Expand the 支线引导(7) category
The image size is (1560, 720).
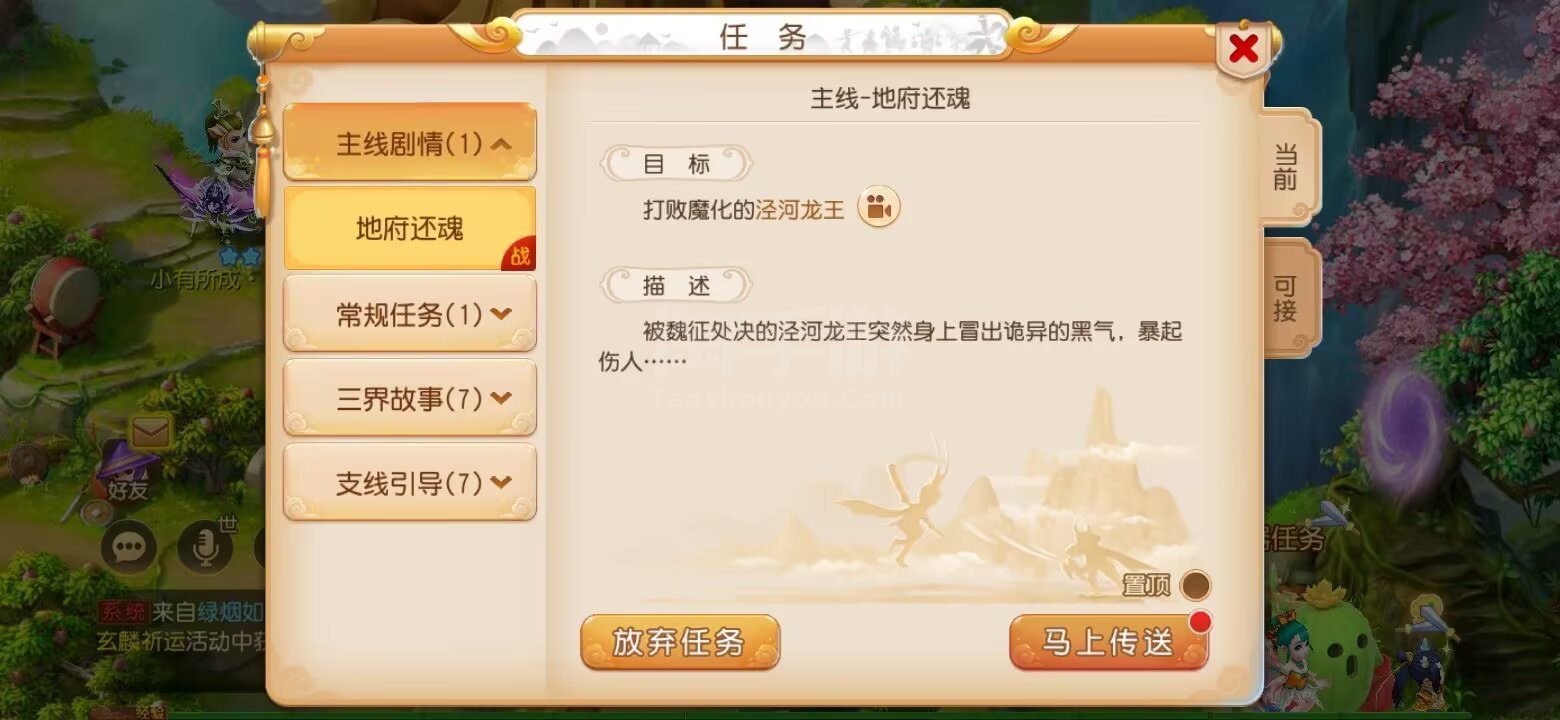point(410,483)
